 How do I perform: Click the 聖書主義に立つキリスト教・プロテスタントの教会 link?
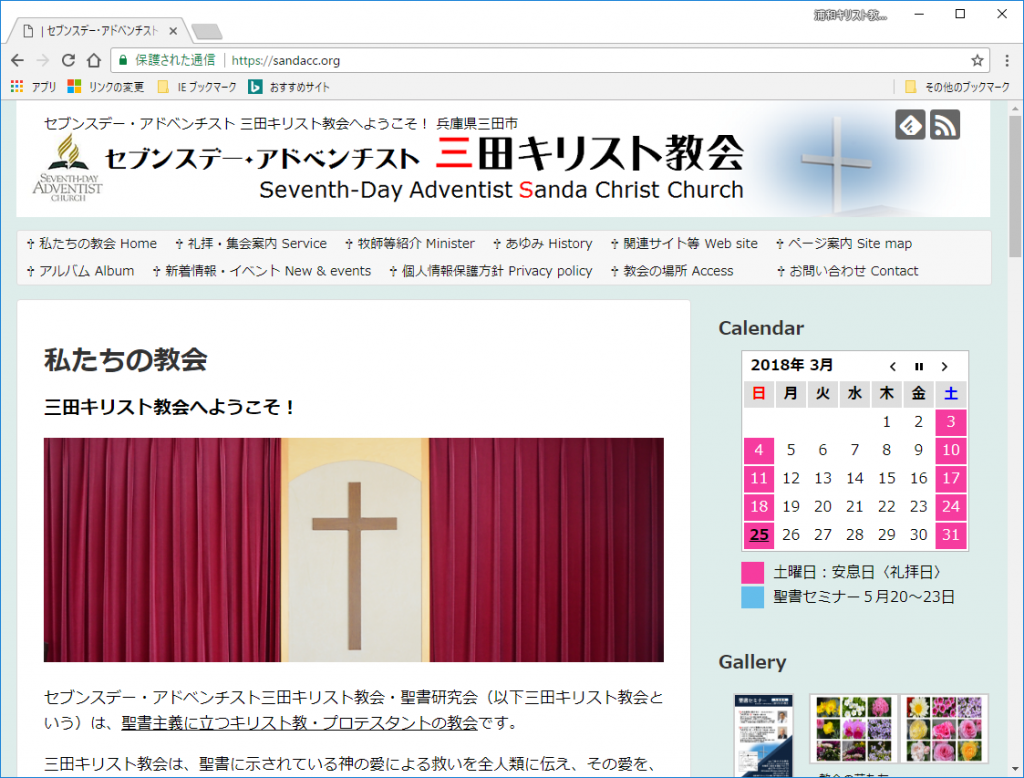[x=300, y=723]
